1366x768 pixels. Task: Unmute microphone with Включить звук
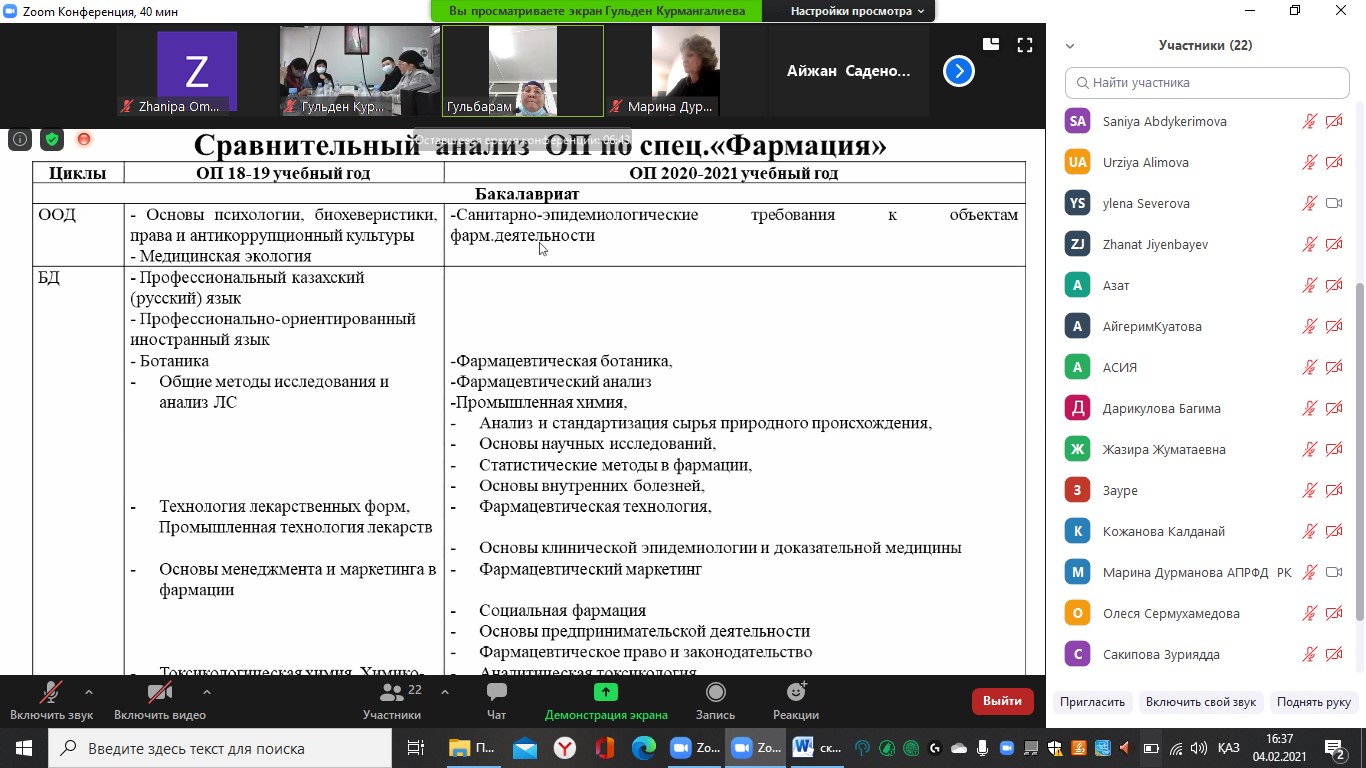pos(50,693)
